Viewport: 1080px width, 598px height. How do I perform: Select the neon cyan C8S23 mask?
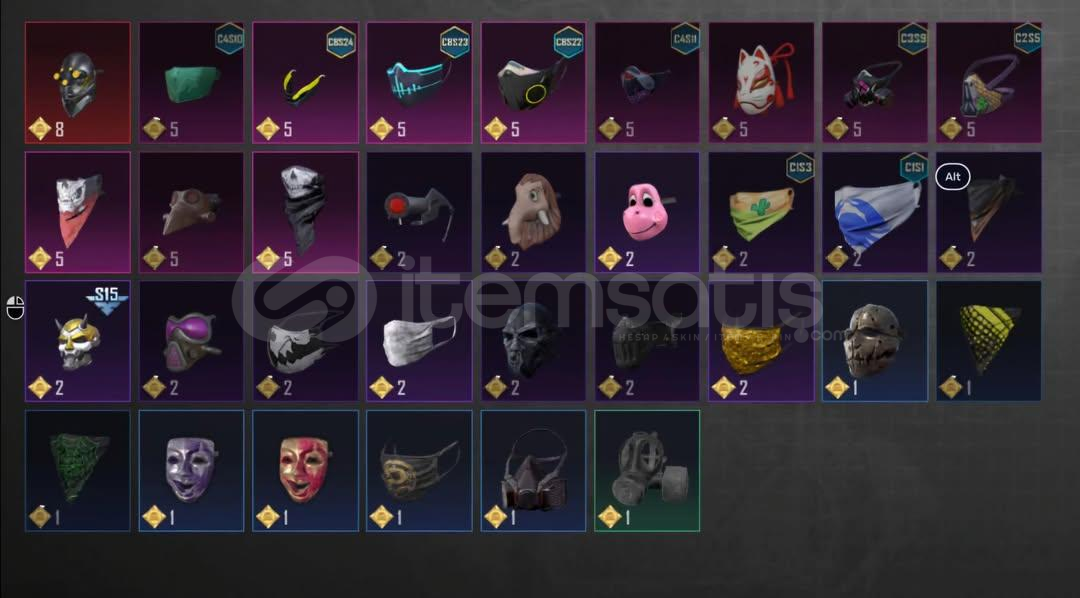419,83
